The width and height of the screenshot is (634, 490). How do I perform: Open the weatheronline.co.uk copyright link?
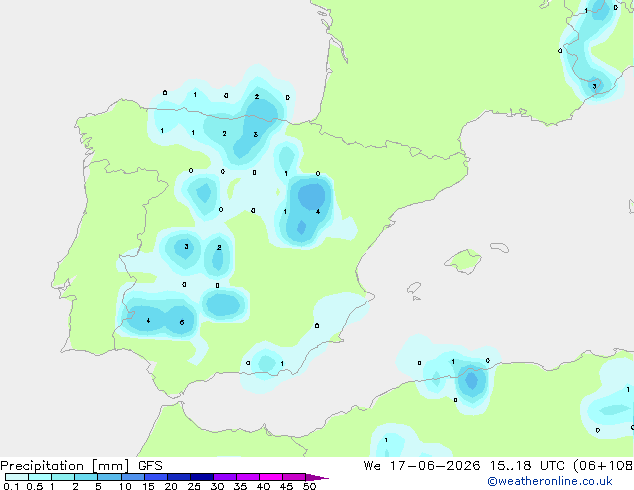[x=550, y=481]
